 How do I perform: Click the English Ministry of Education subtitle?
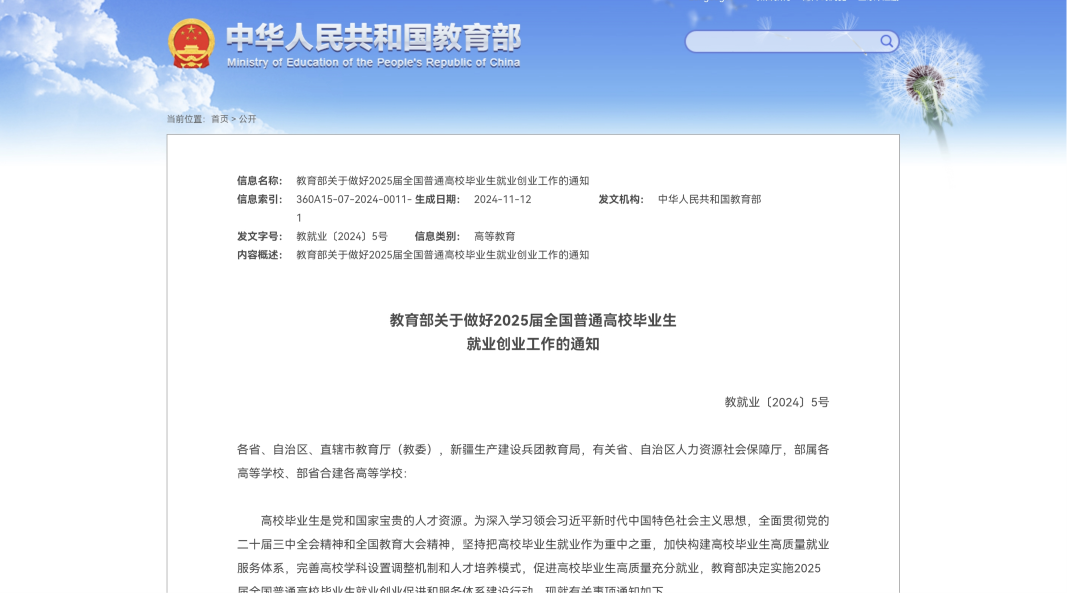point(373,62)
